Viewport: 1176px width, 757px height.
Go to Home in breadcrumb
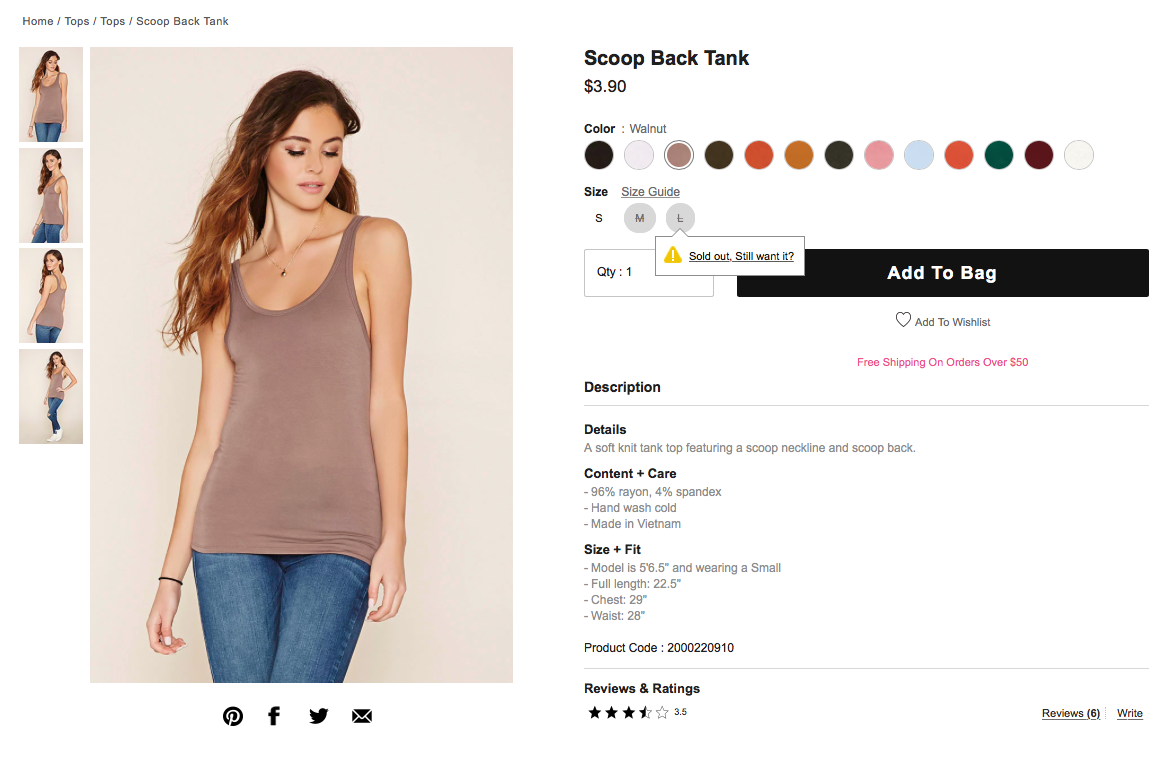tap(38, 21)
